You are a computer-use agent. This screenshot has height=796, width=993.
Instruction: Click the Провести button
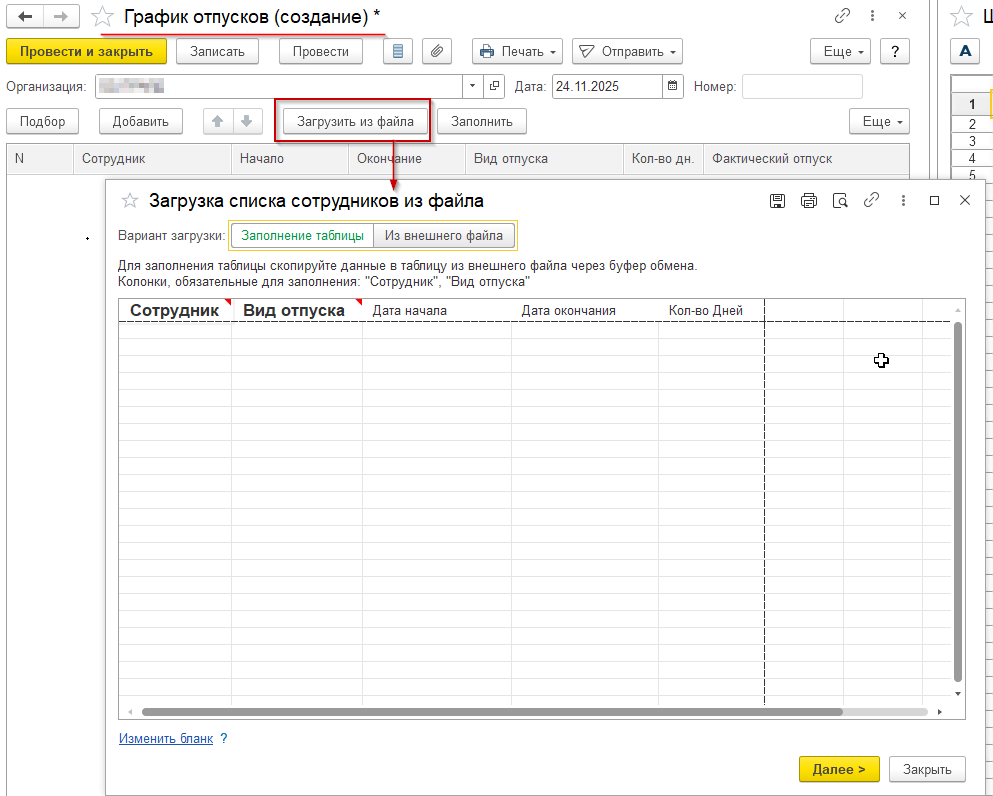coord(320,51)
